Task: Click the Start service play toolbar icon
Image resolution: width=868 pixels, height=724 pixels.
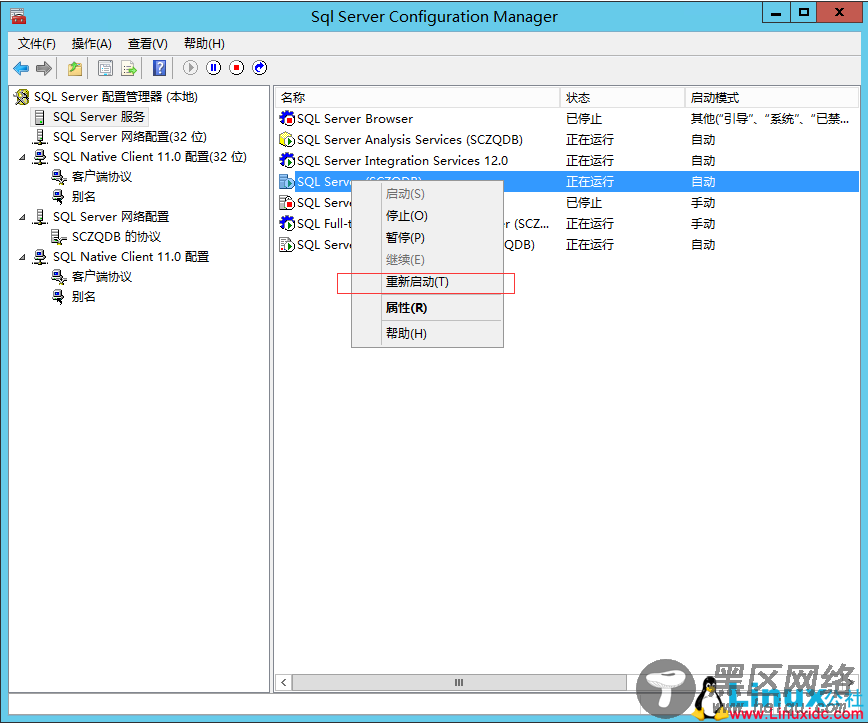Action: (190, 68)
